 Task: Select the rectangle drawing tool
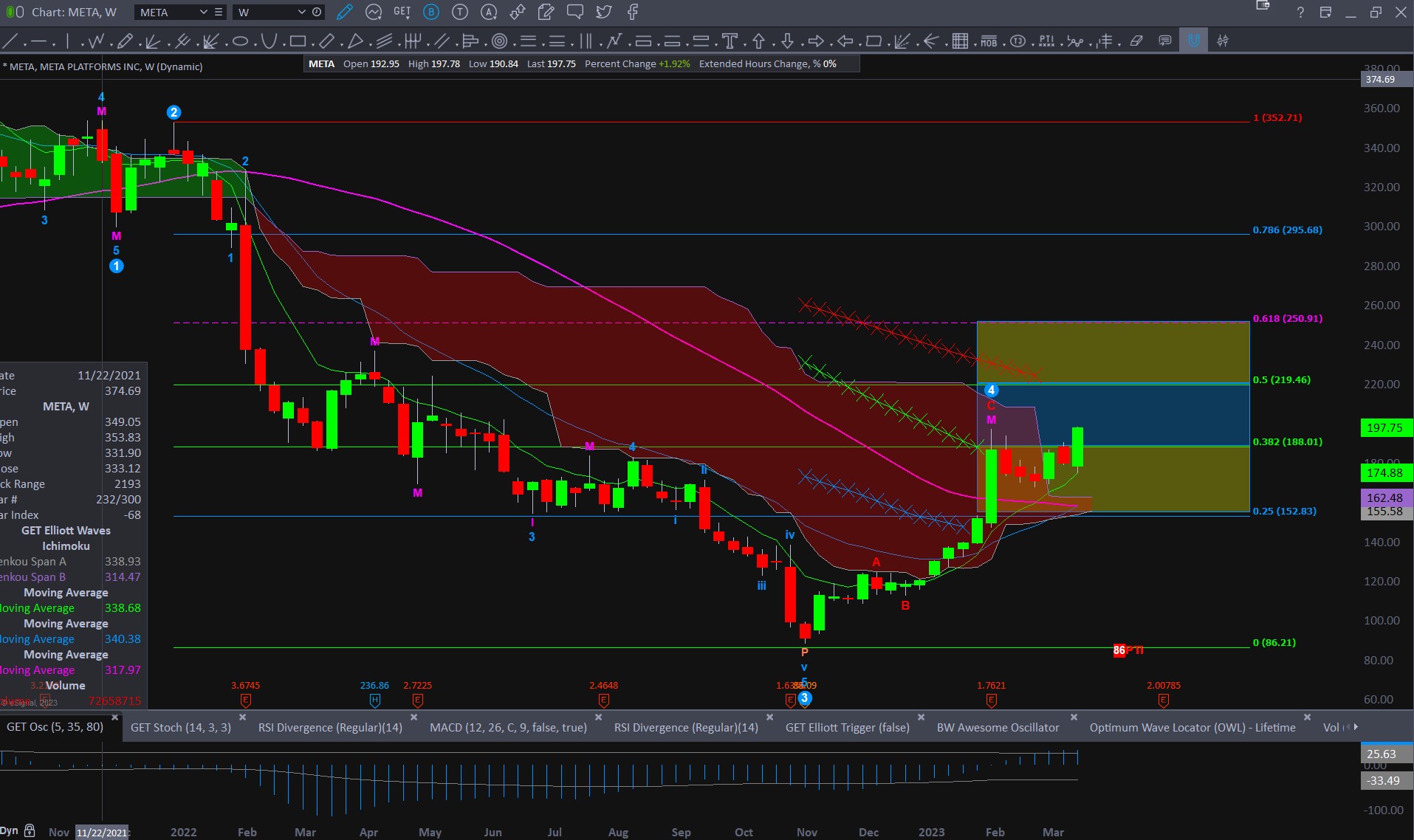click(298, 41)
